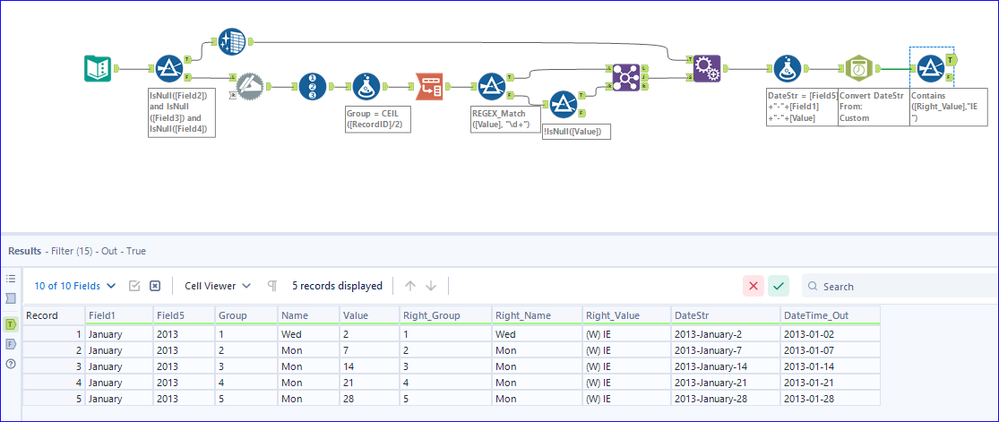Select record number 4 row header

tap(54, 382)
